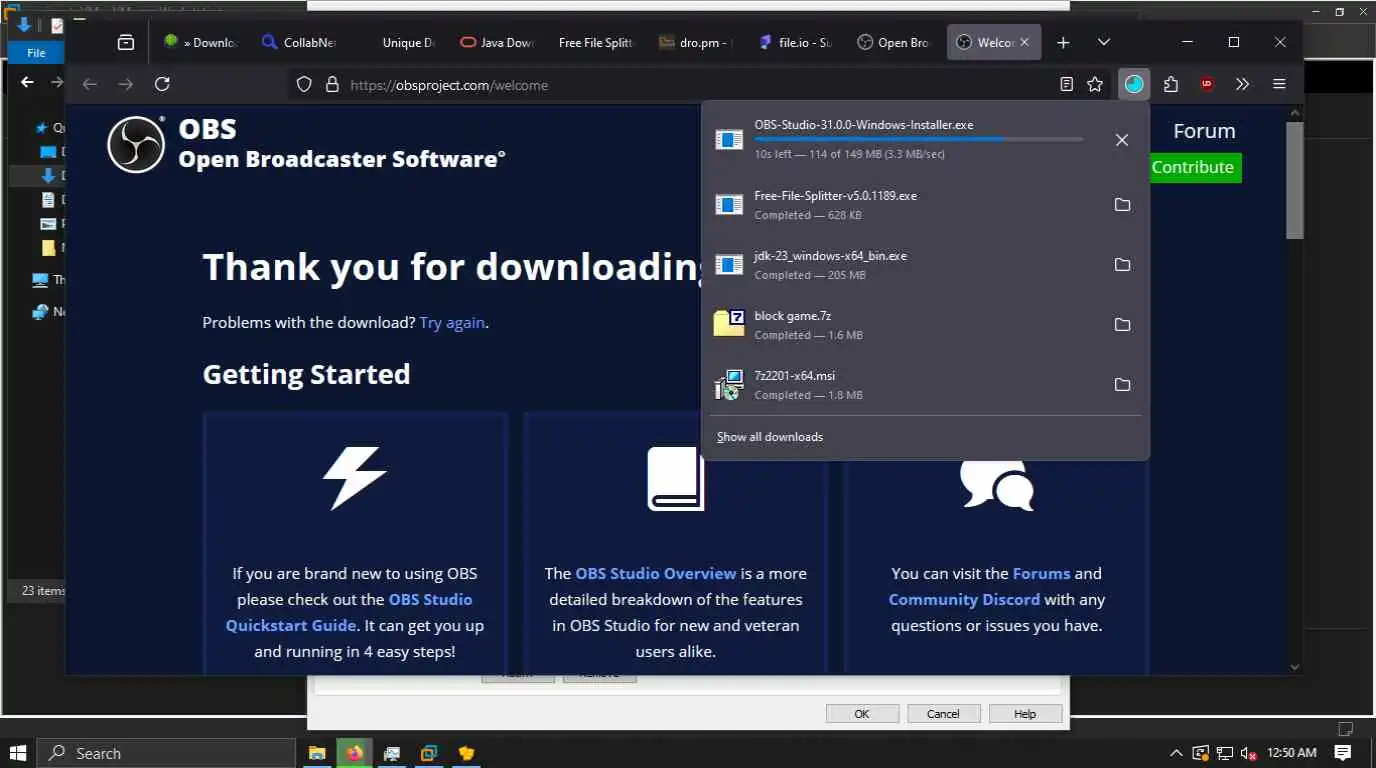The height and width of the screenshot is (768, 1376).
Task: Click the green Contribute button
Action: [1192, 167]
